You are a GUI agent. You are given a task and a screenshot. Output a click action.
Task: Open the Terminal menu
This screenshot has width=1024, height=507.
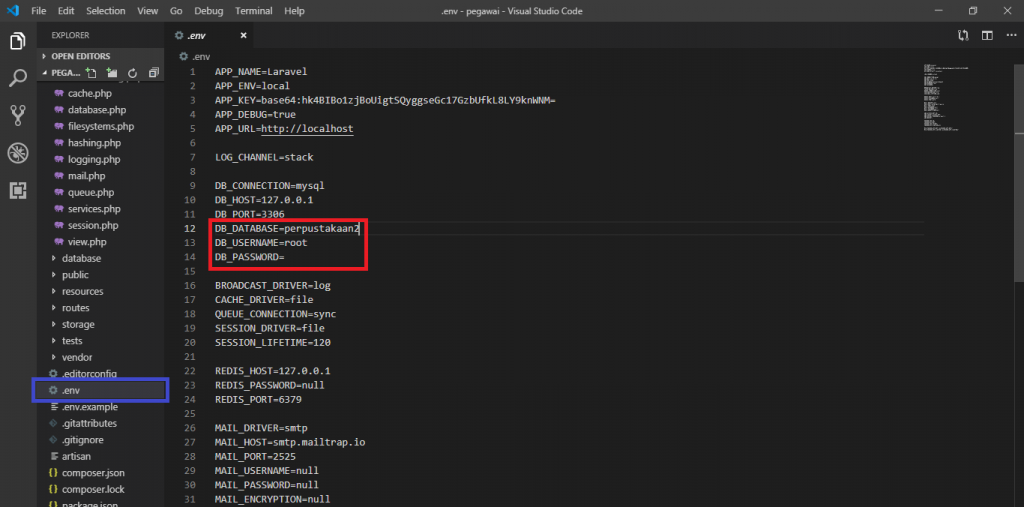pyautogui.click(x=252, y=10)
